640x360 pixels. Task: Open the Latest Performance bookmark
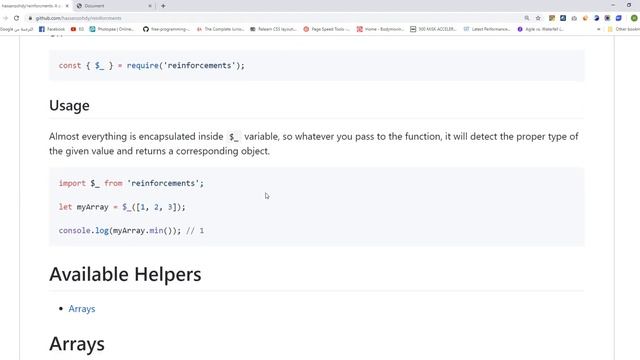[x=487, y=29]
